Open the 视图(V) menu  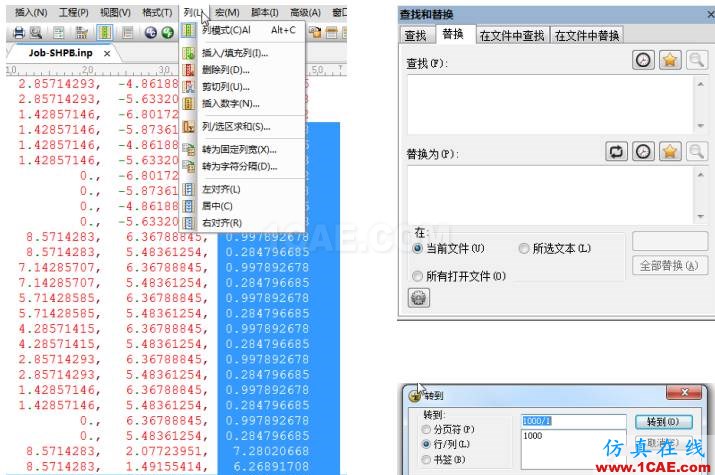click(x=115, y=12)
